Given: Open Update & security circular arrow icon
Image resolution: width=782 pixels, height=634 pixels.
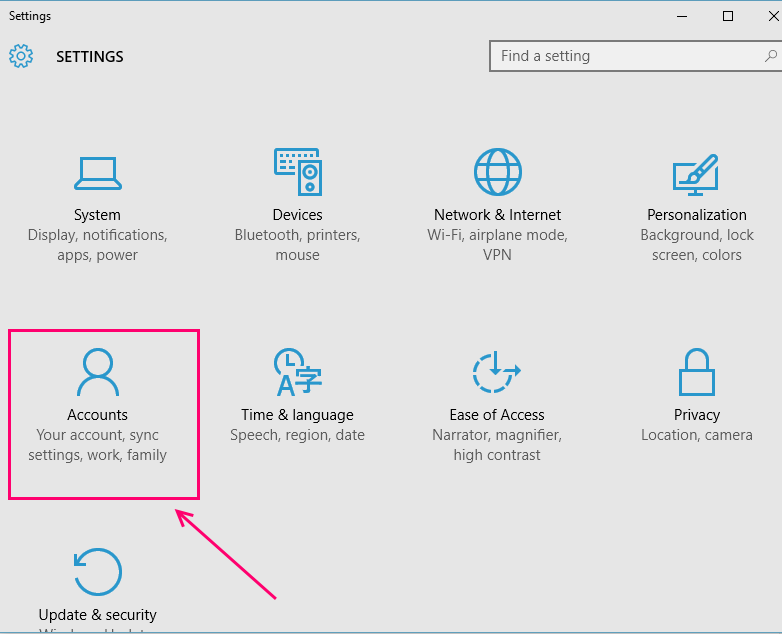Looking at the screenshot, I should pos(98,572).
